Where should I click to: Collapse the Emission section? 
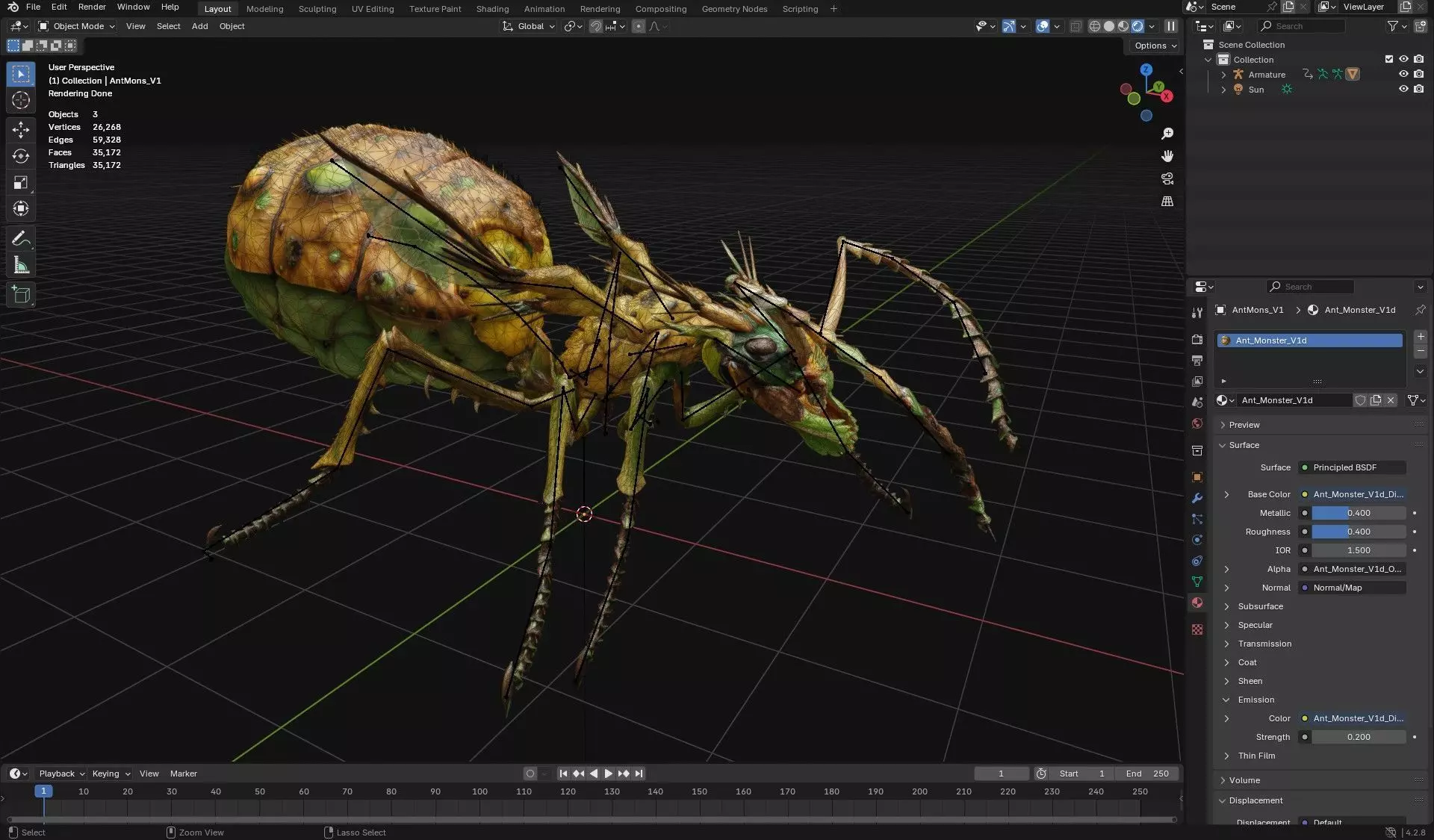(1255, 700)
